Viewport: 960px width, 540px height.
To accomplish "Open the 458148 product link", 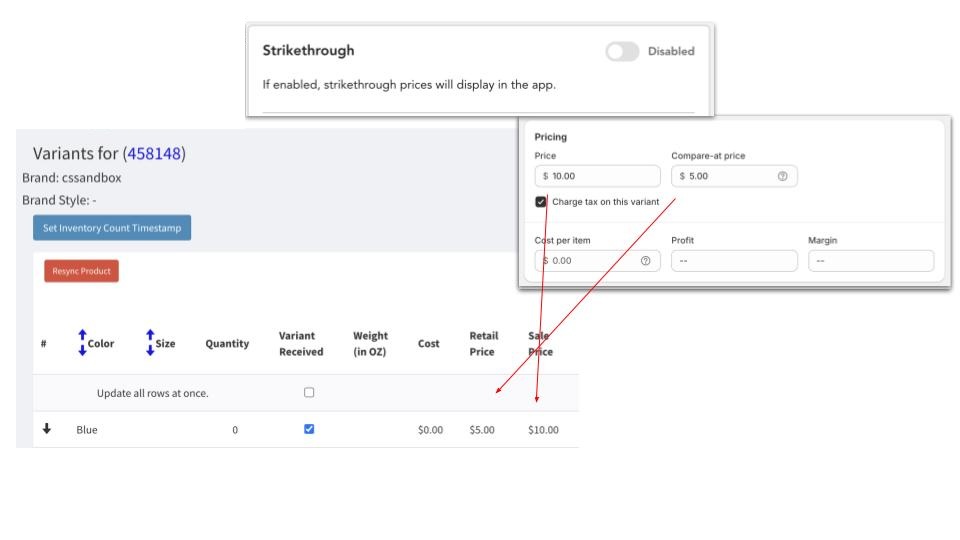I will pyautogui.click(x=154, y=154).
